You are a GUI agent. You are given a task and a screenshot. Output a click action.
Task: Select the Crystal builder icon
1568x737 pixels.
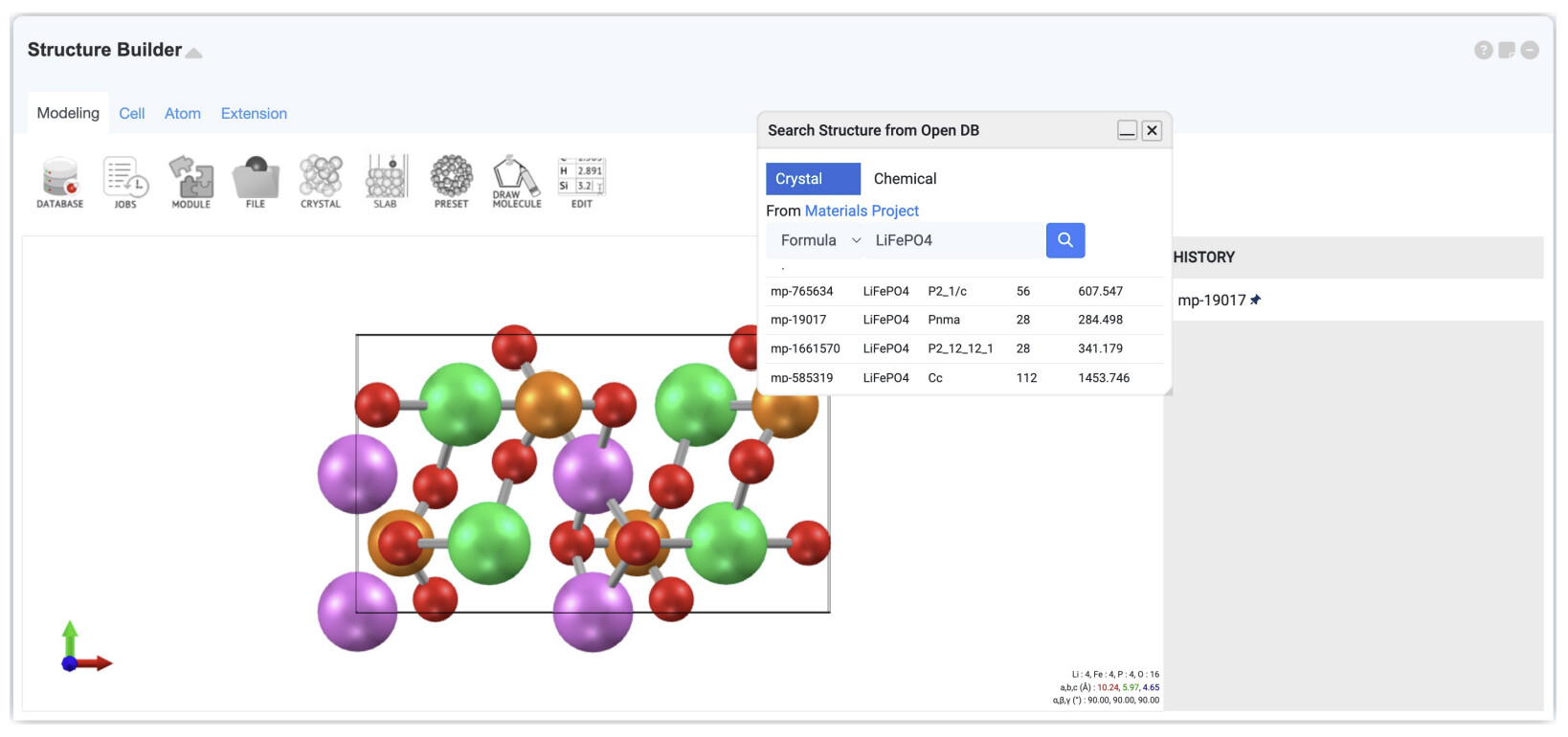[x=321, y=182]
